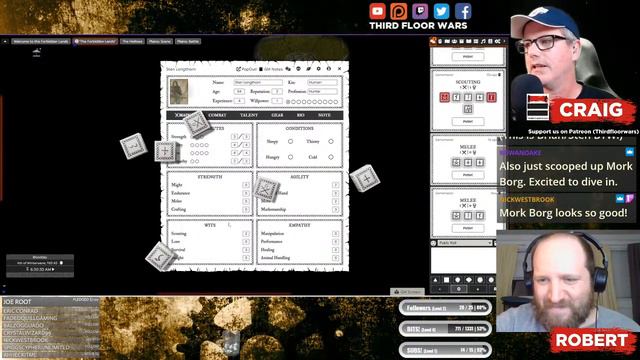Roll the Might skill

point(177,185)
